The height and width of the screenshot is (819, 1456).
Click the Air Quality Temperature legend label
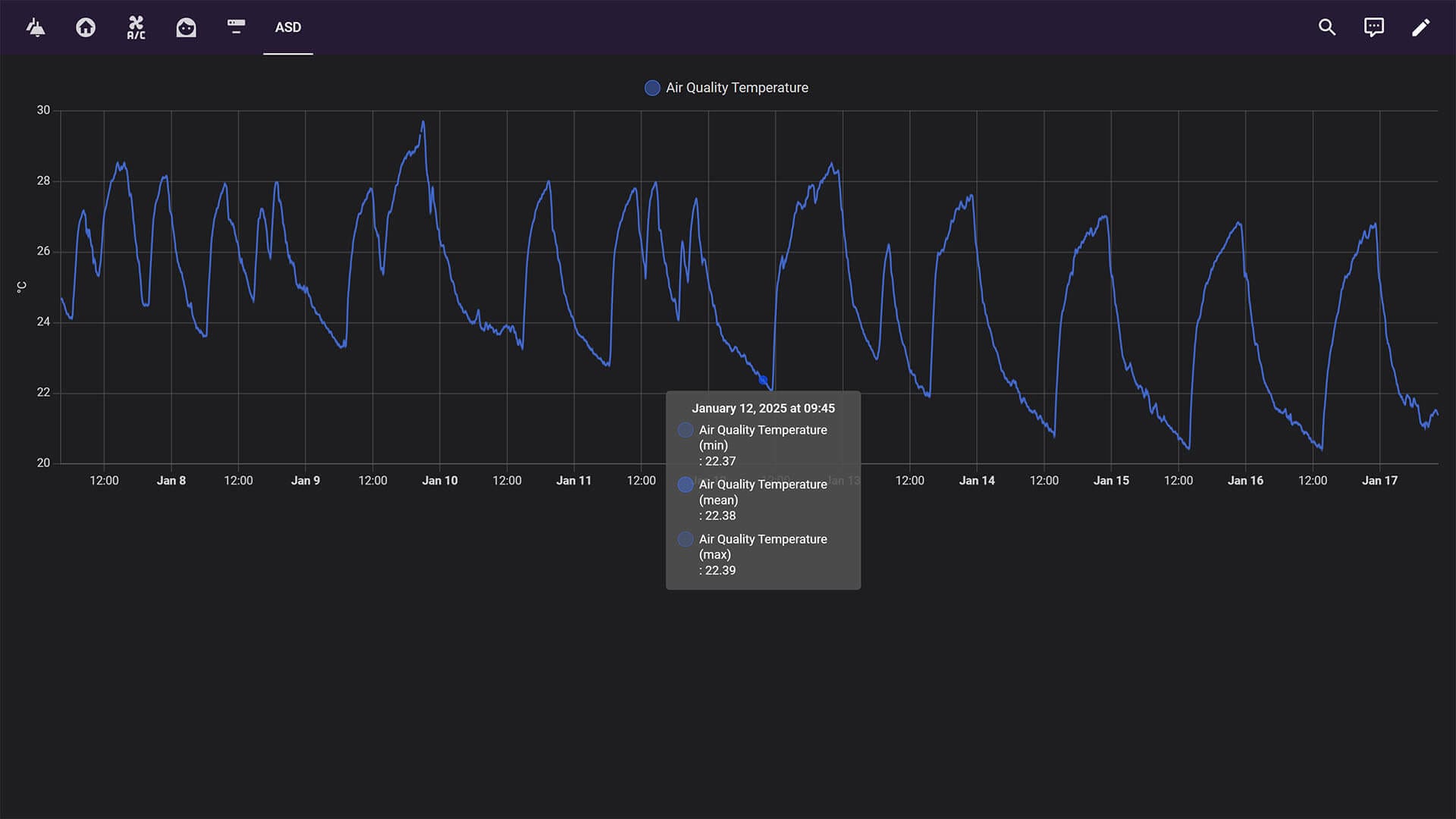pyautogui.click(x=736, y=88)
